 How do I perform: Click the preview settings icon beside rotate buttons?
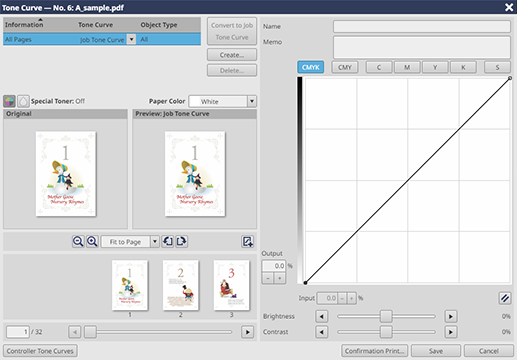247,241
